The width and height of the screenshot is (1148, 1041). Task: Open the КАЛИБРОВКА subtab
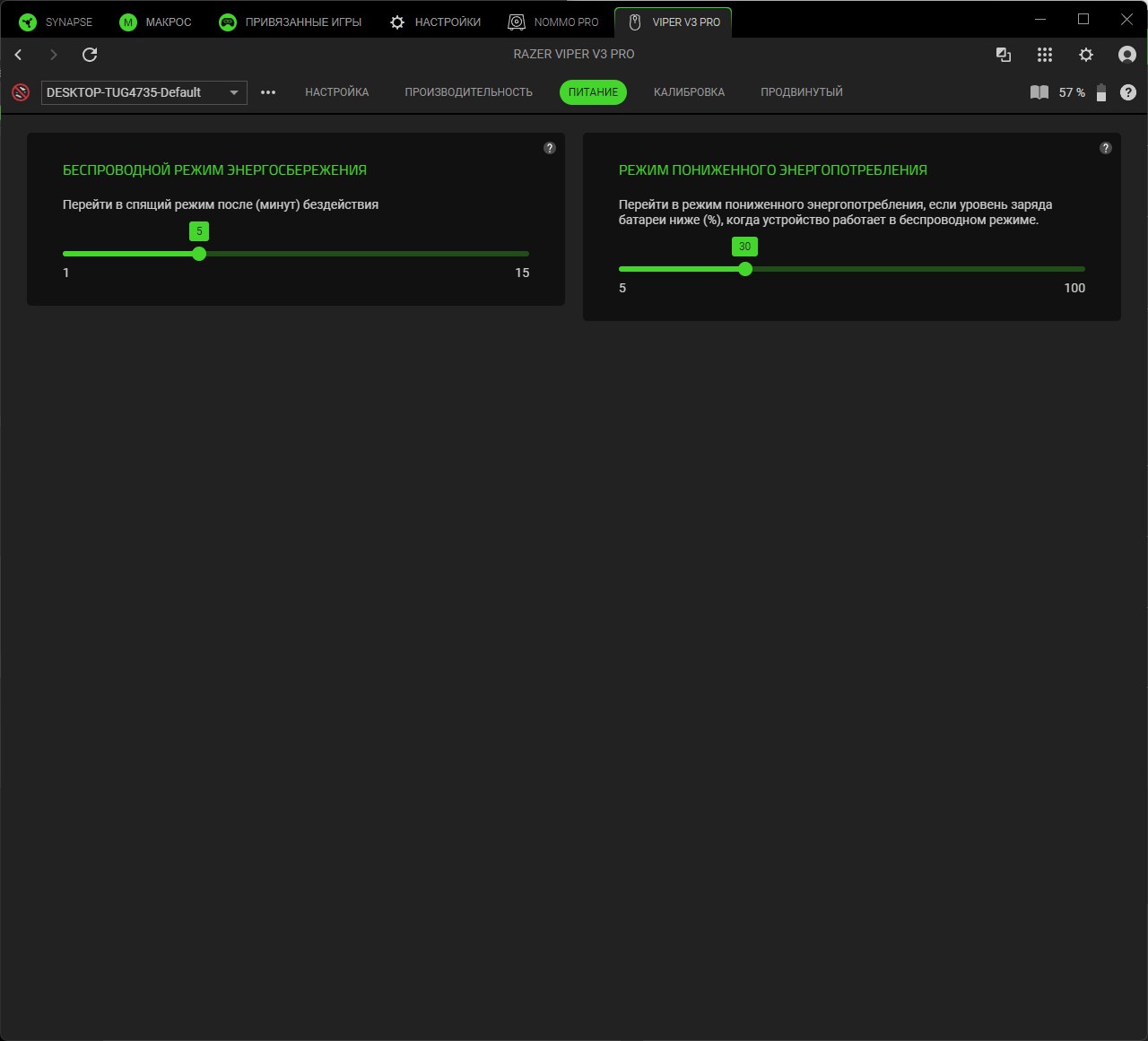tap(689, 92)
